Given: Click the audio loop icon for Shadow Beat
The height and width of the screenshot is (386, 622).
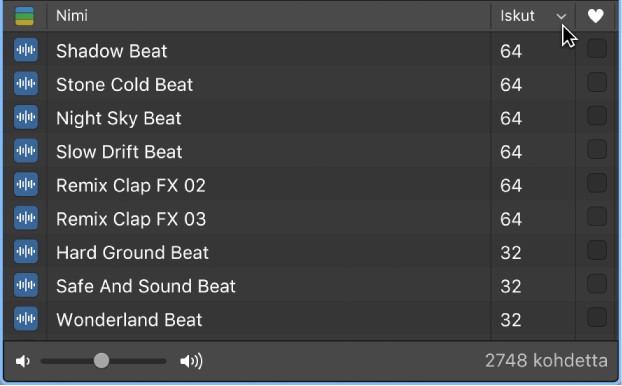Looking at the screenshot, I should (26, 50).
